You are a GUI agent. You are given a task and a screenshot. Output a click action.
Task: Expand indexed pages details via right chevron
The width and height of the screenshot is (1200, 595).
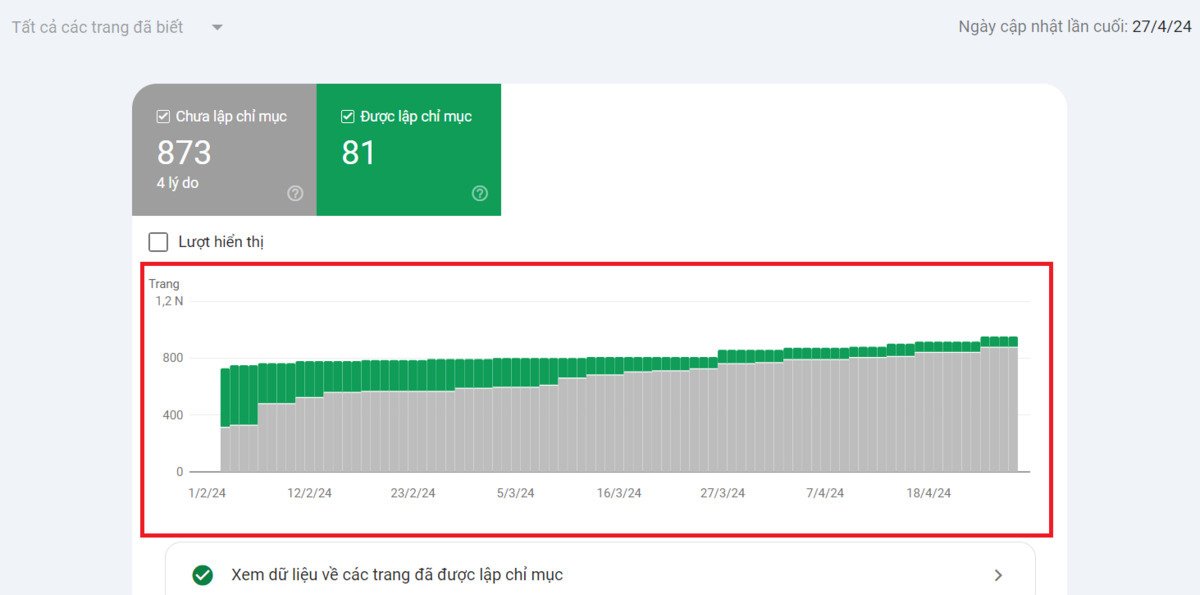[x=997, y=574]
